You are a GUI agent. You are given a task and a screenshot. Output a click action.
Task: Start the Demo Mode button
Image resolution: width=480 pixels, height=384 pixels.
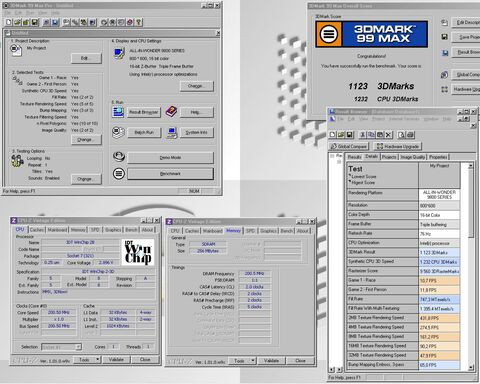tap(170, 157)
